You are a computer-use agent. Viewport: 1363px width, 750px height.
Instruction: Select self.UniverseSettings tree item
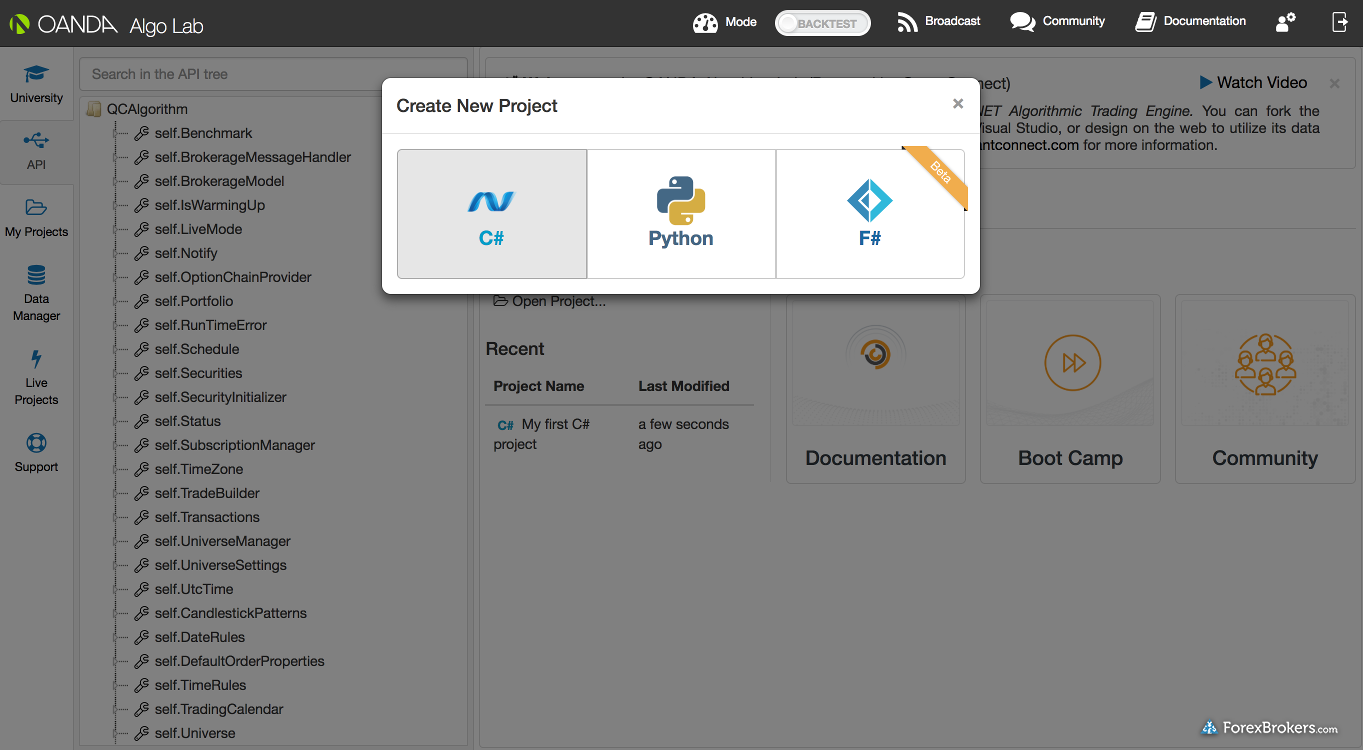[220, 565]
